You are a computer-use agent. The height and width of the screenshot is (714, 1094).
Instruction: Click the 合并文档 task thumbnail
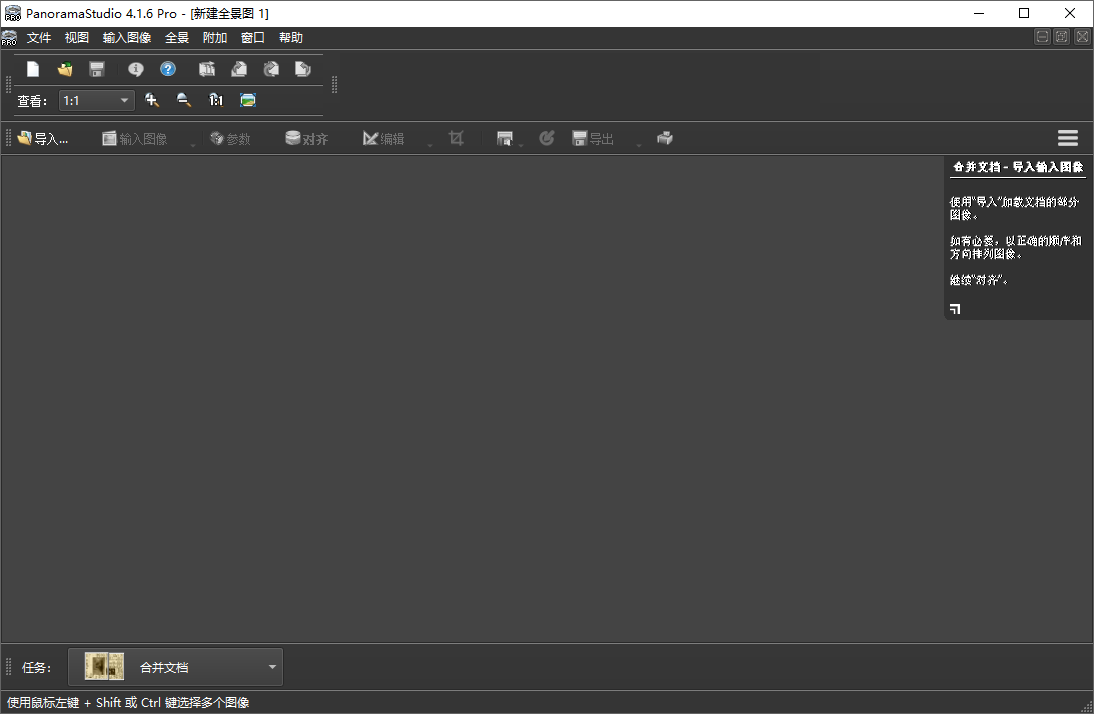(104, 667)
